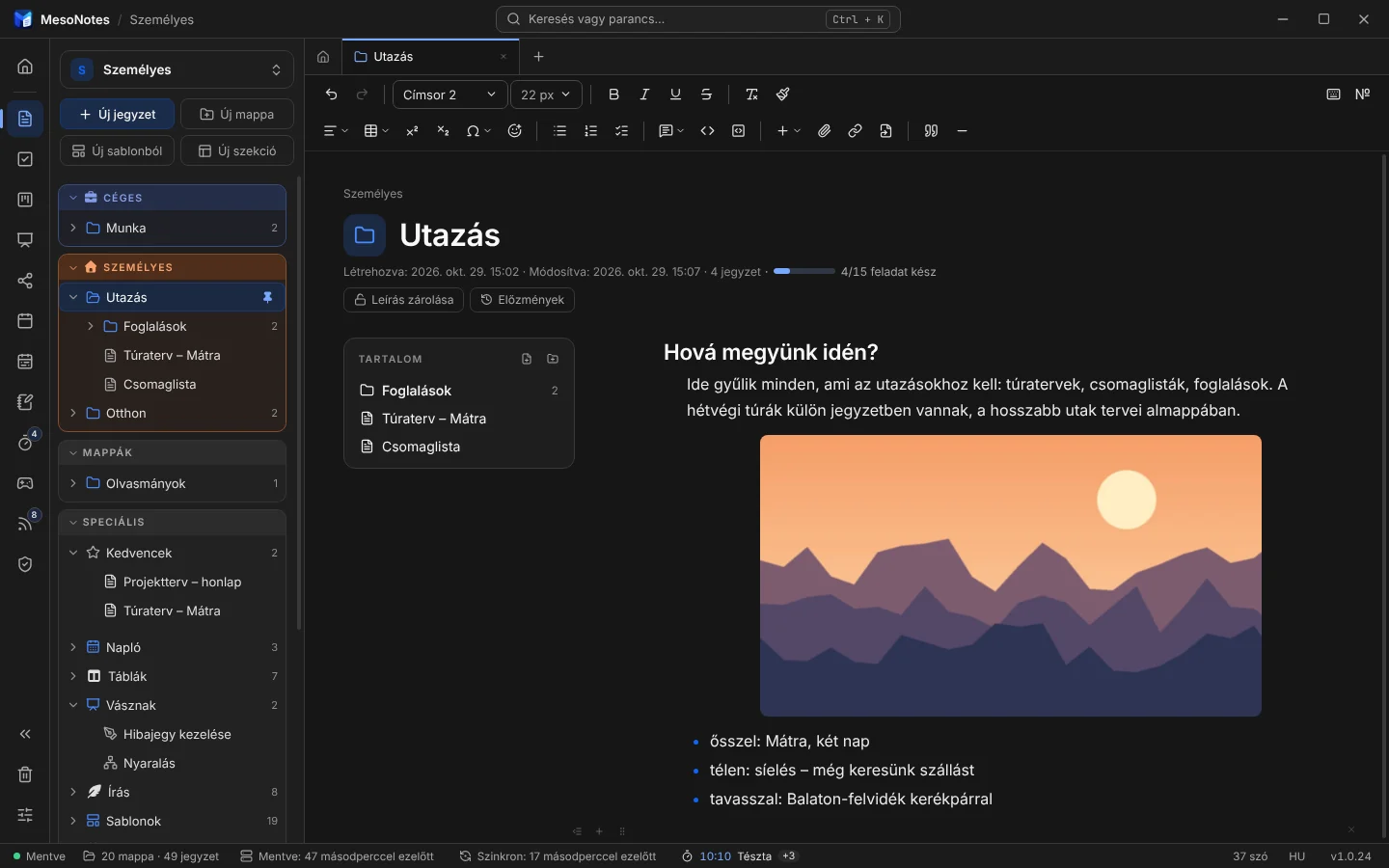Open a new tab with plus

[x=539, y=57]
